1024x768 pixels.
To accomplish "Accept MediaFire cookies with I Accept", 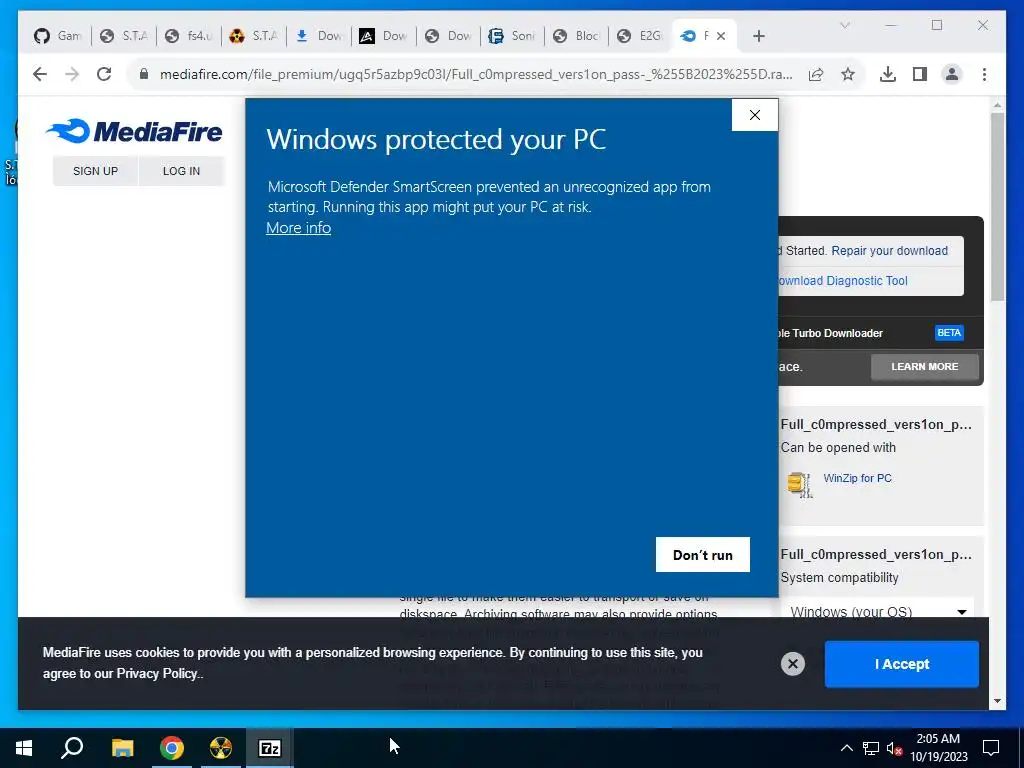I will [901, 664].
